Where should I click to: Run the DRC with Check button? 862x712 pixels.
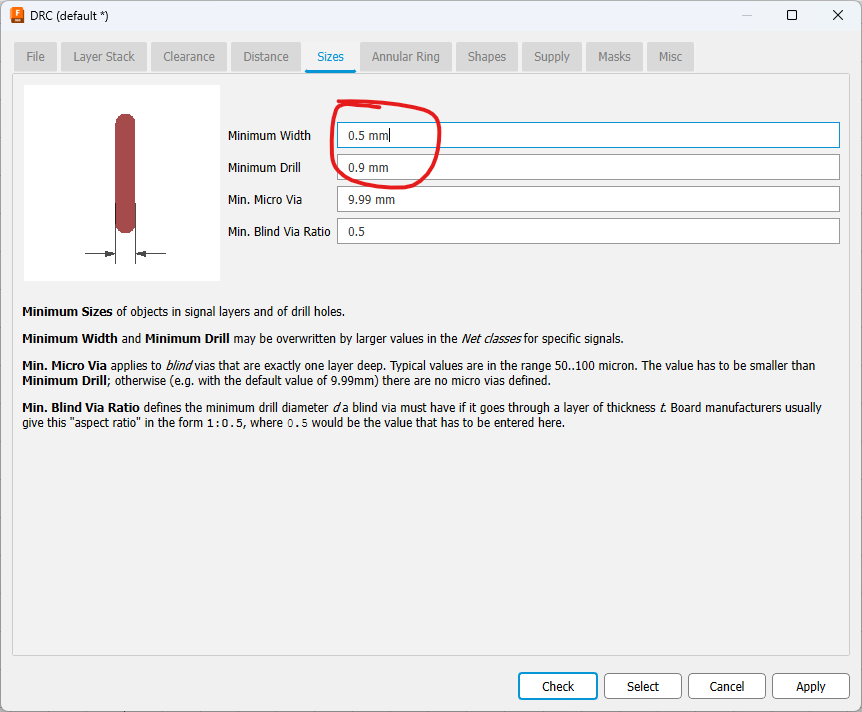pos(558,686)
